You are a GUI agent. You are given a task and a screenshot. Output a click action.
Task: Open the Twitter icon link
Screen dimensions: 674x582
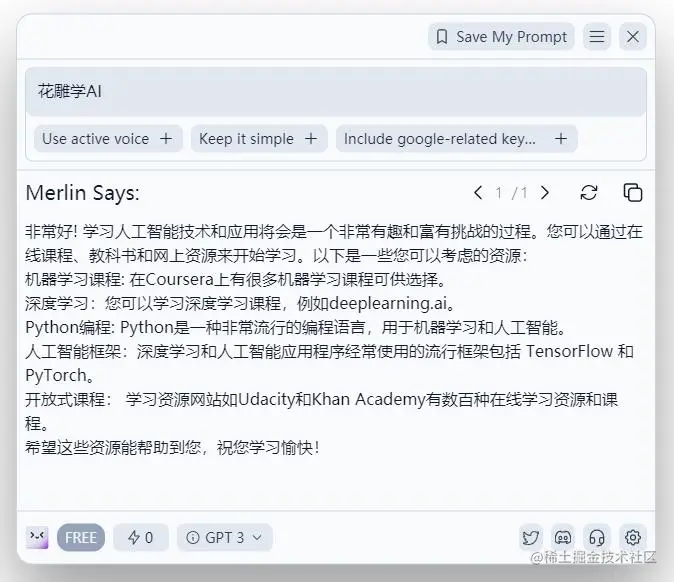pyautogui.click(x=530, y=537)
